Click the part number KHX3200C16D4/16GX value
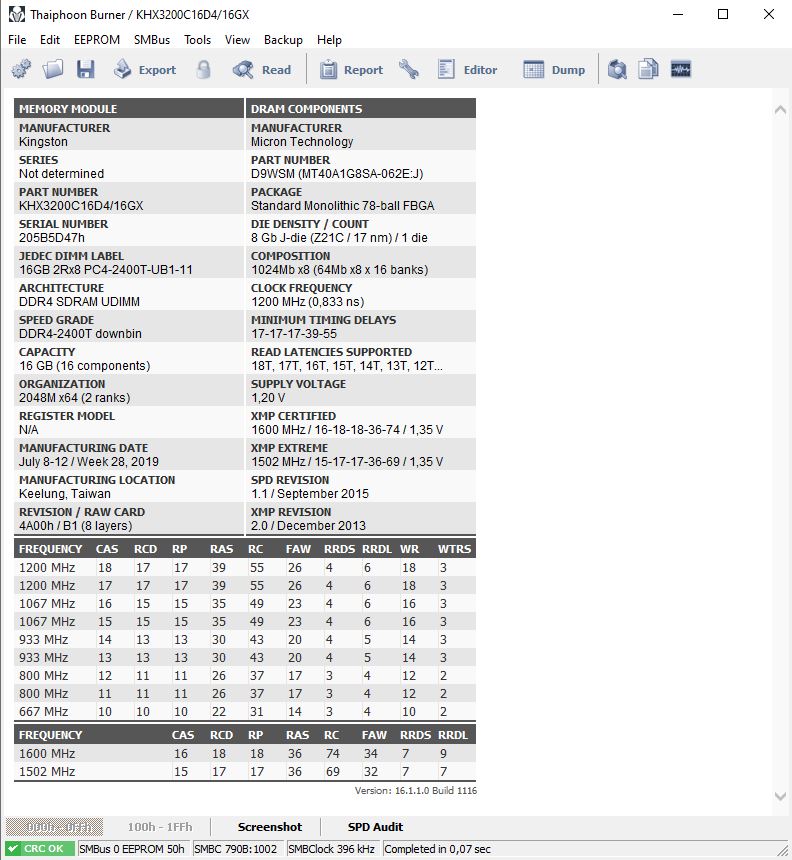 click(x=81, y=206)
